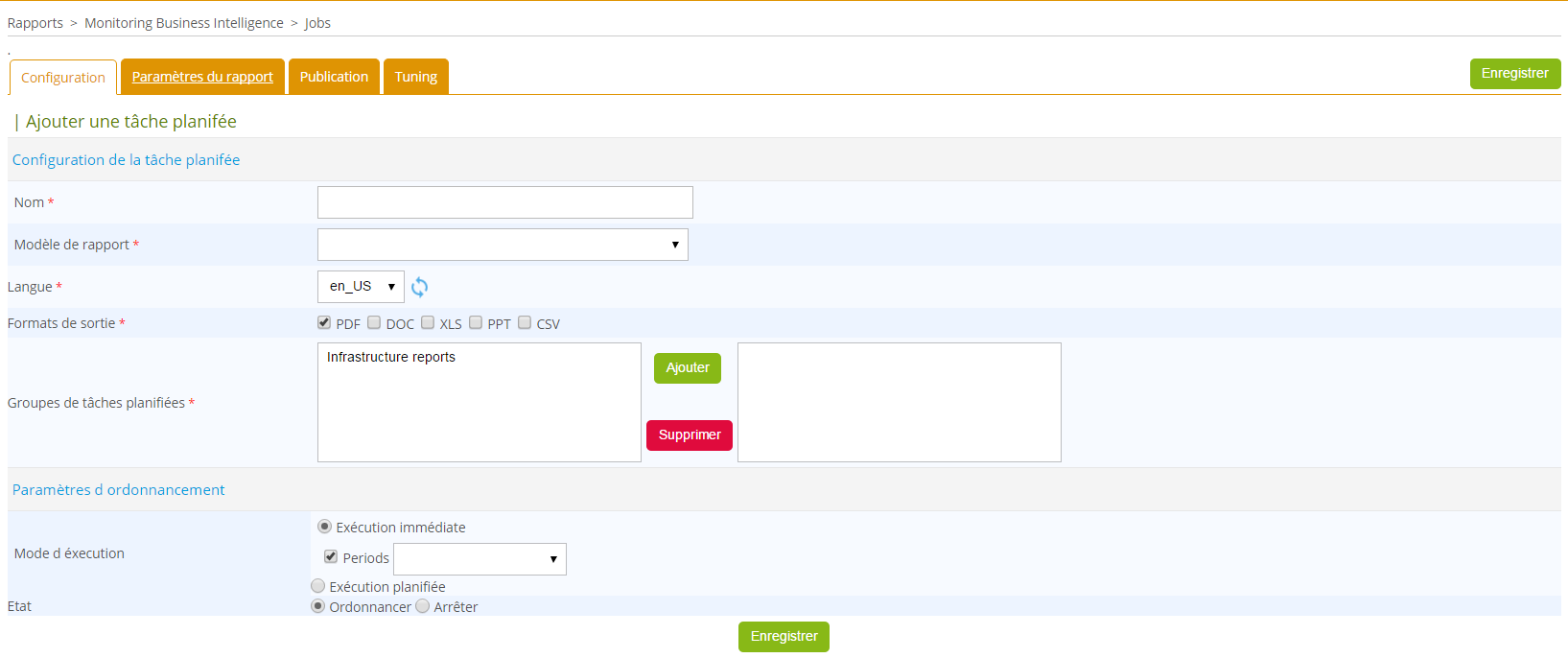Click inside the Nom text field
1568x658 pixels.
point(504,202)
